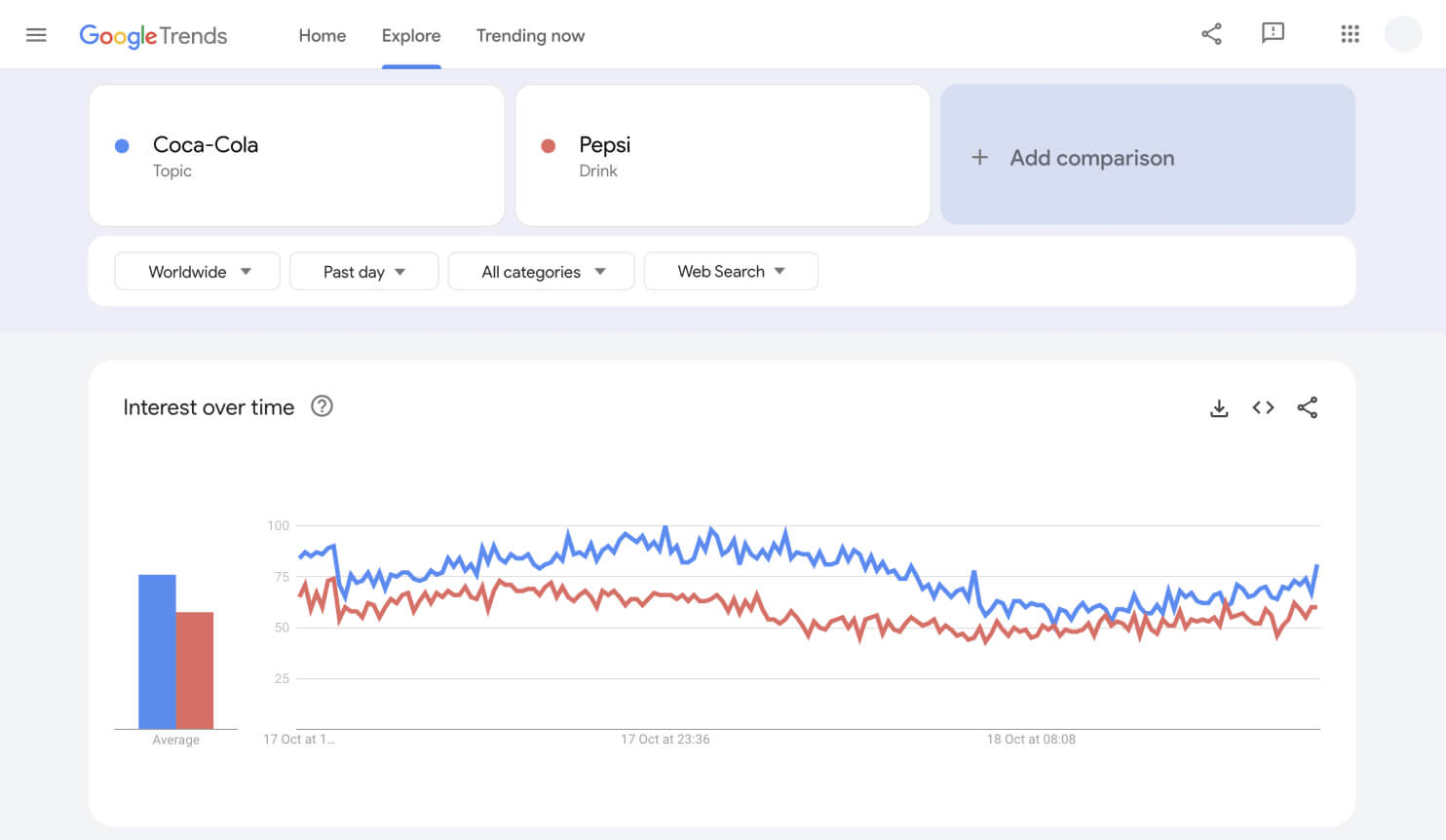Click the blue Coca-Cola average bar

coord(157,652)
